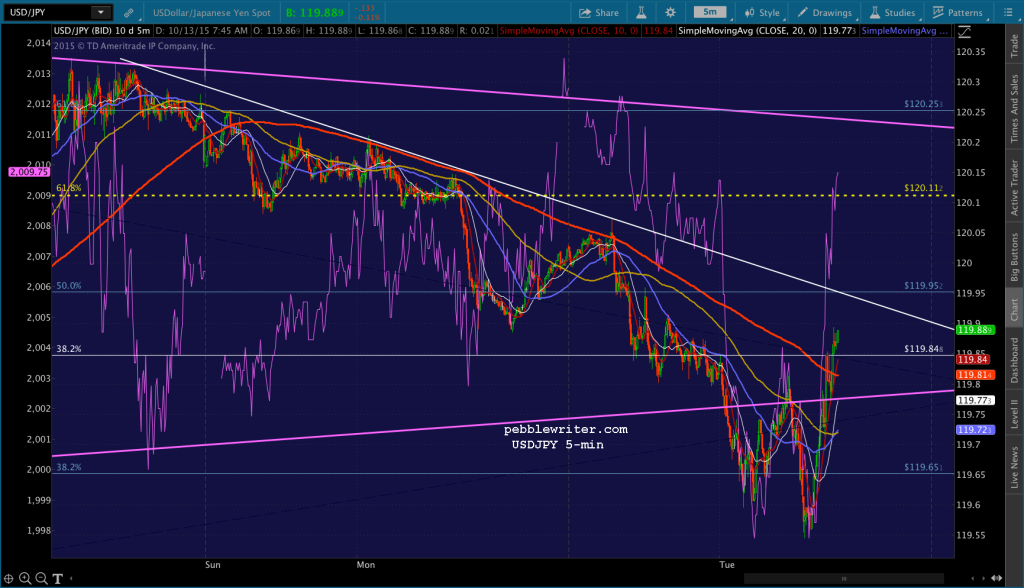This screenshot has height=588, width=1024.
Task: Click the $119.952 level label
Action: pos(923,286)
